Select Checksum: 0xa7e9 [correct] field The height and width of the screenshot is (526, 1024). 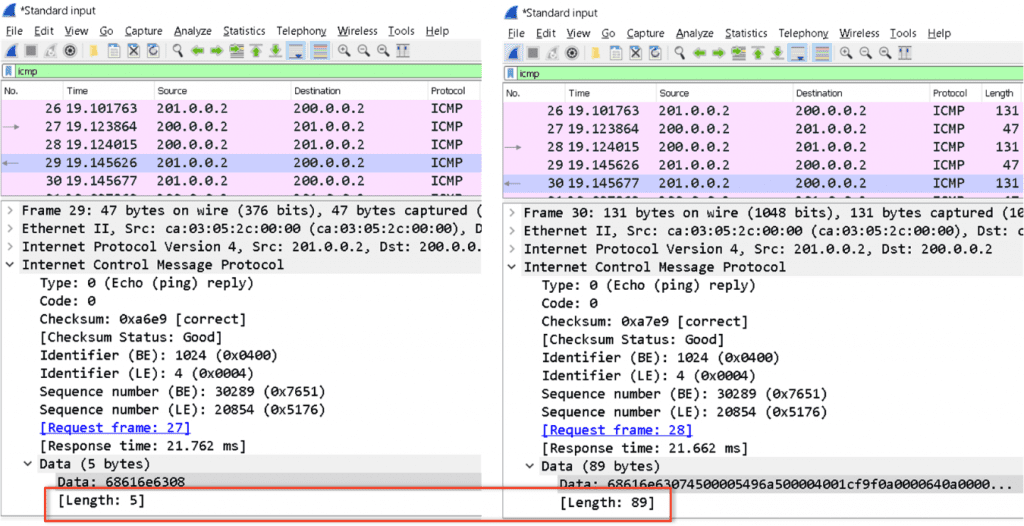(x=645, y=321)
